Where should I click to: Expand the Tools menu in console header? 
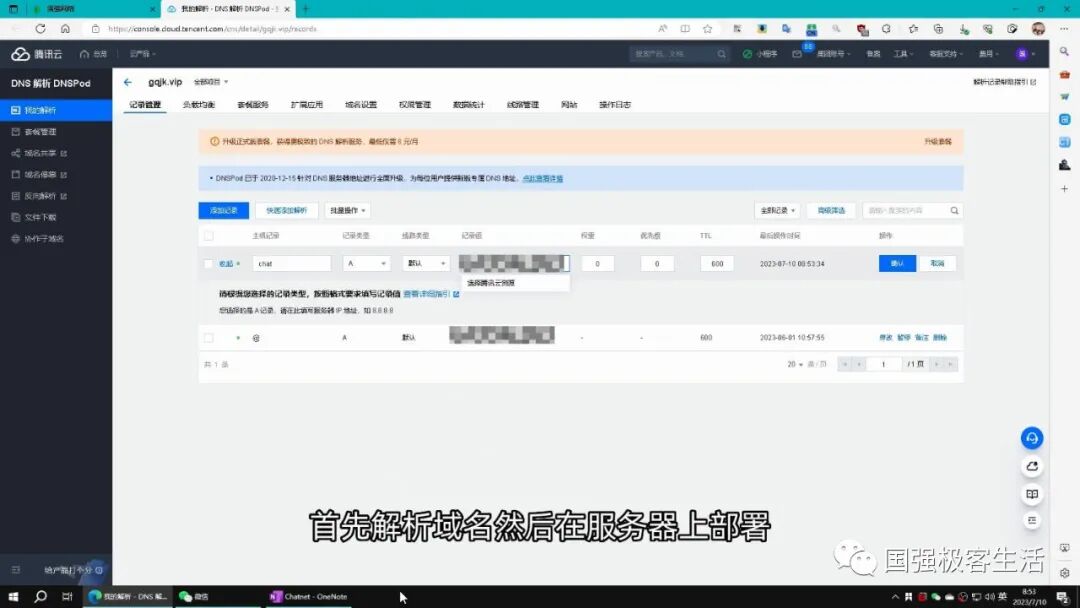click(x=903, y=54)
